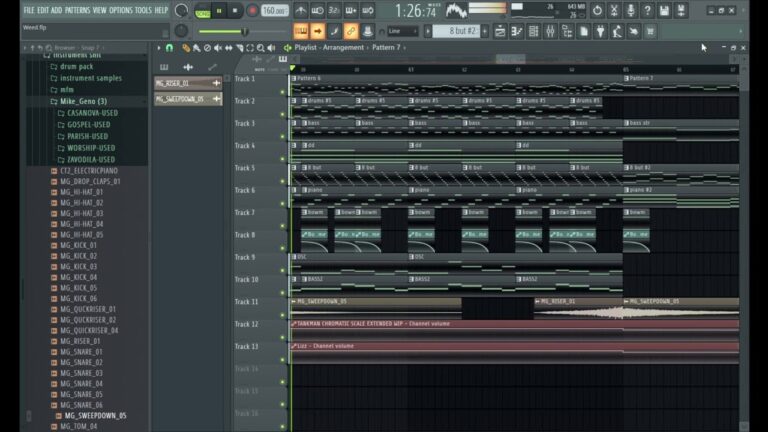Expand the WORSHIP-USED folder

point(91,148)
